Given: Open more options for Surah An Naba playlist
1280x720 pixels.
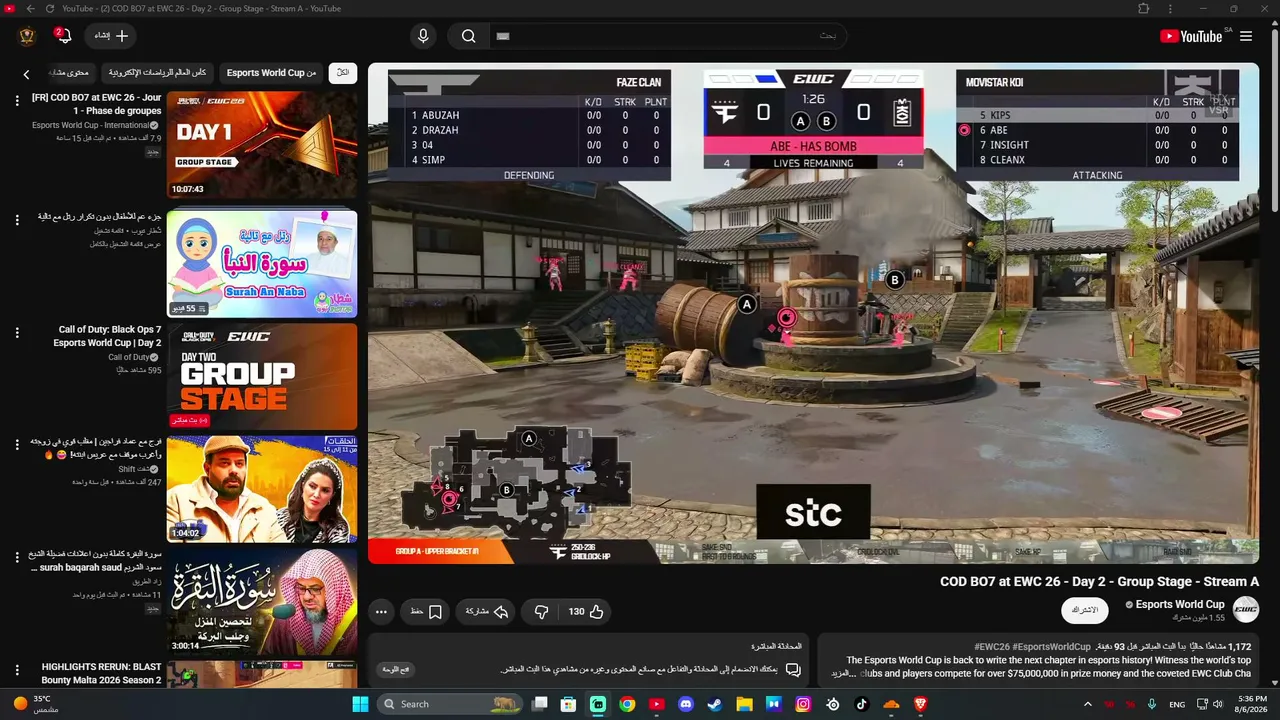Looking at the screenshot, I should coord(16,218).
